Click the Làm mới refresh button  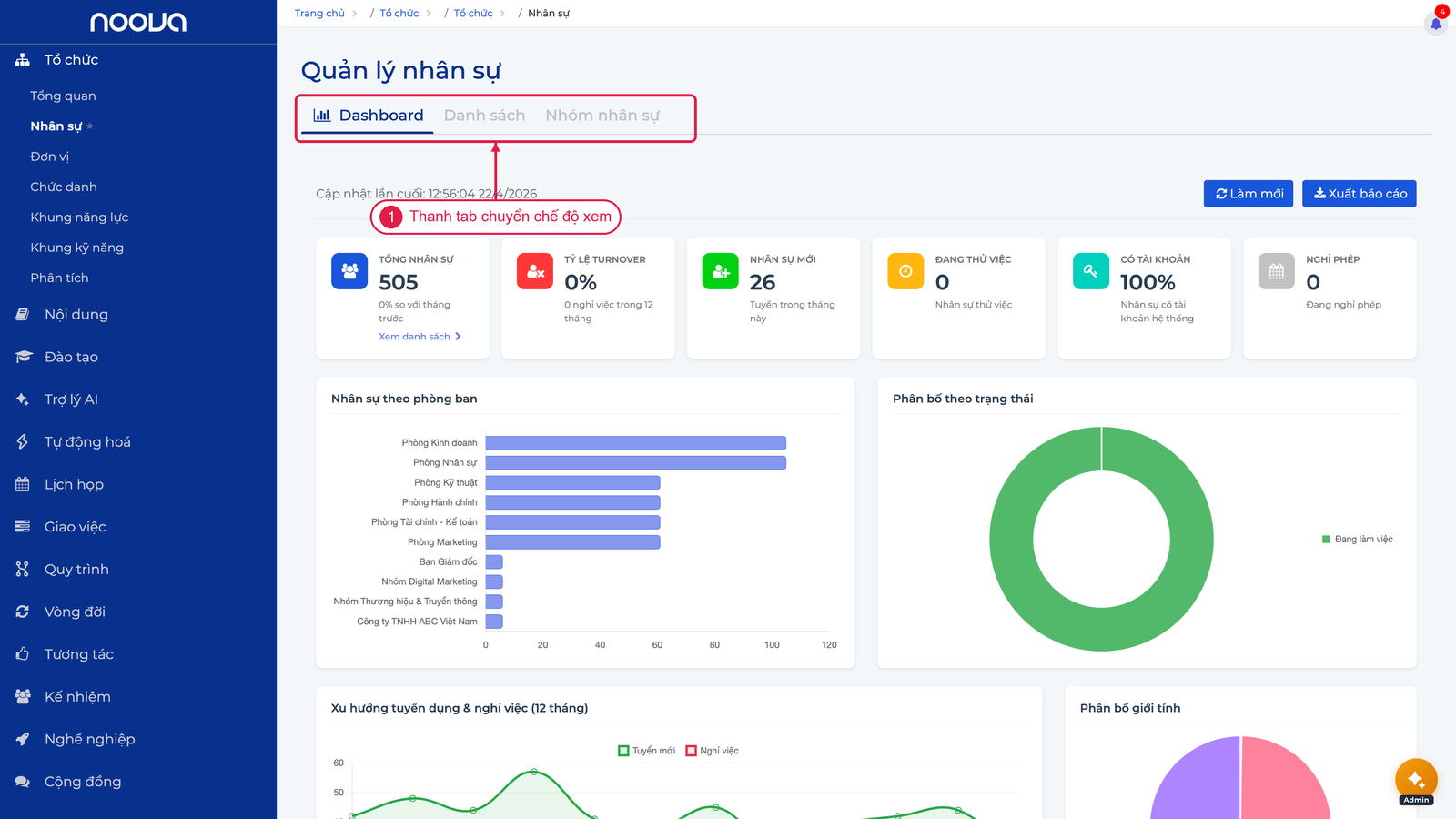point(1249,194)
